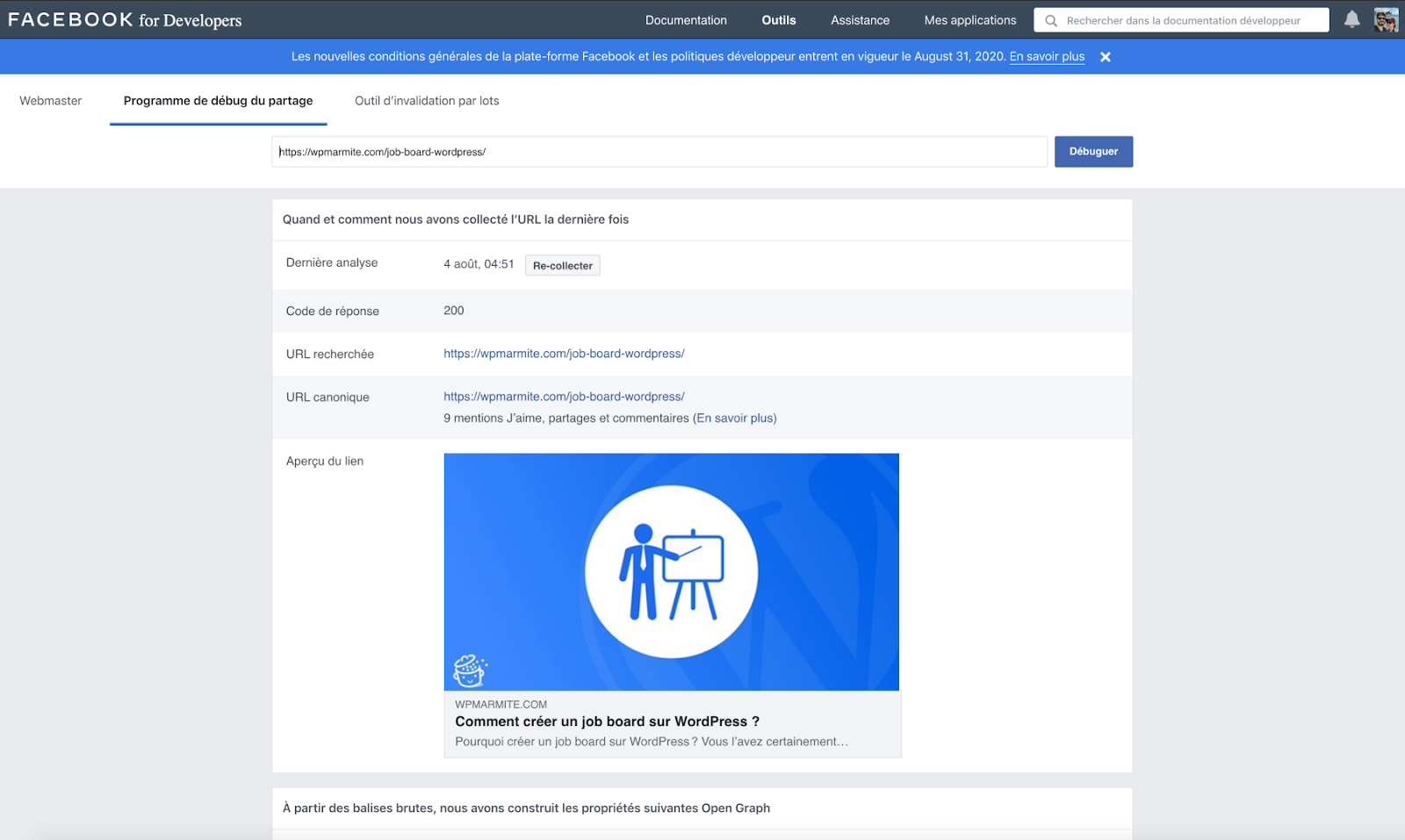Click the Code de réponse label

click(333, 311)
